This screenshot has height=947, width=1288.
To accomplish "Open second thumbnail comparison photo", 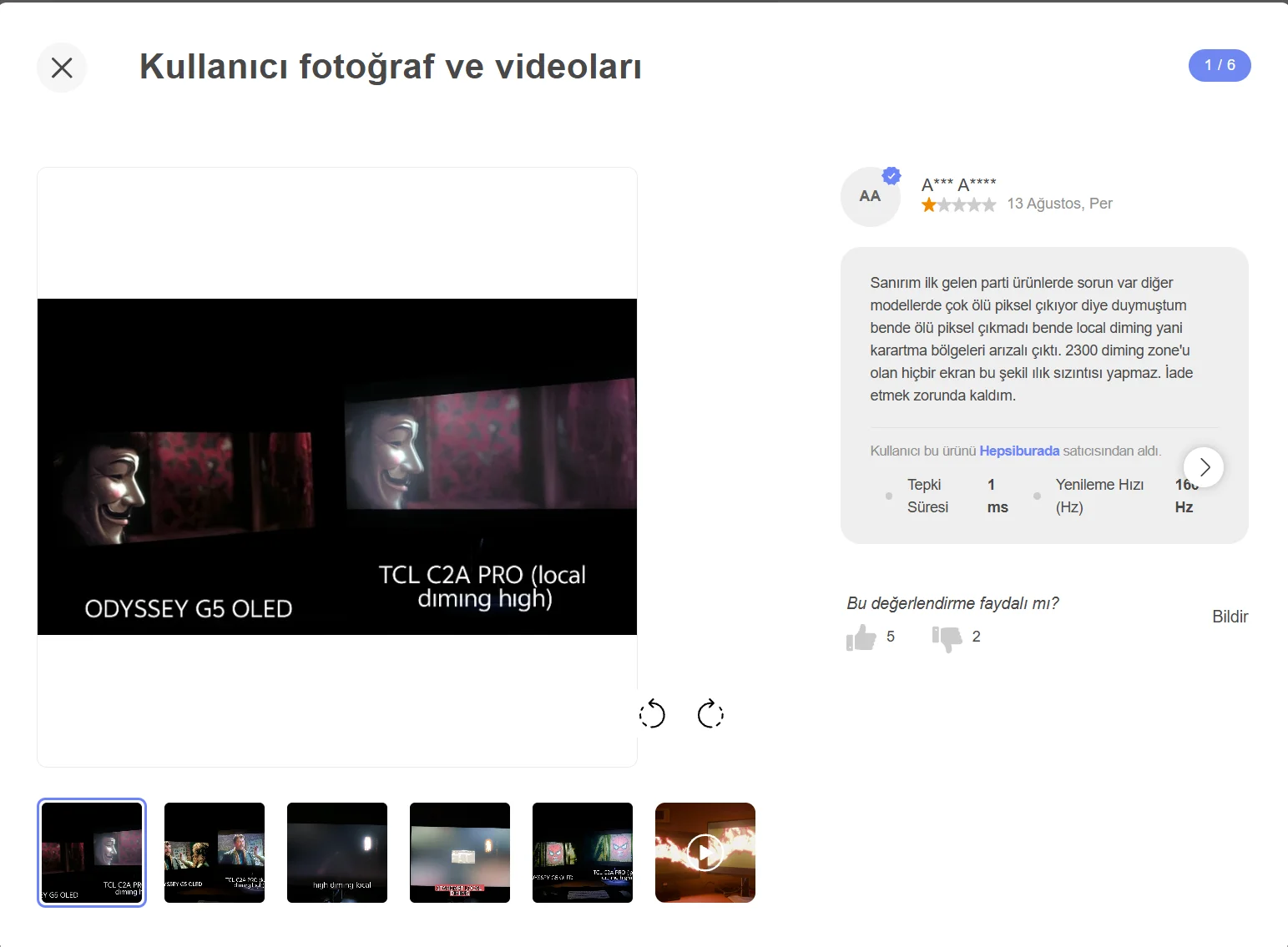I will (x=215, y=853).
